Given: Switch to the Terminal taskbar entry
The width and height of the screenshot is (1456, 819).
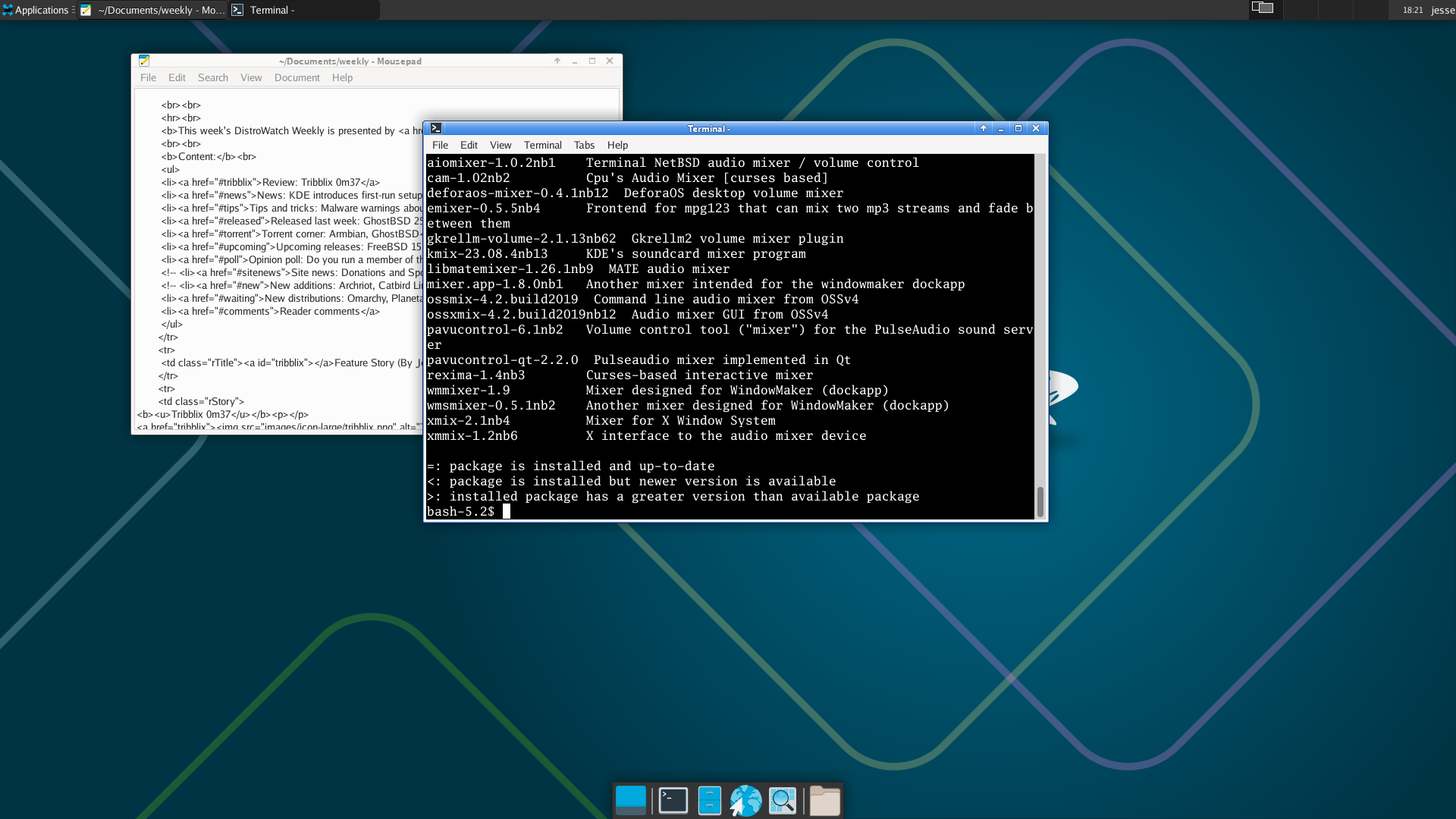Looking at the screenshot, I should (303, 10).
